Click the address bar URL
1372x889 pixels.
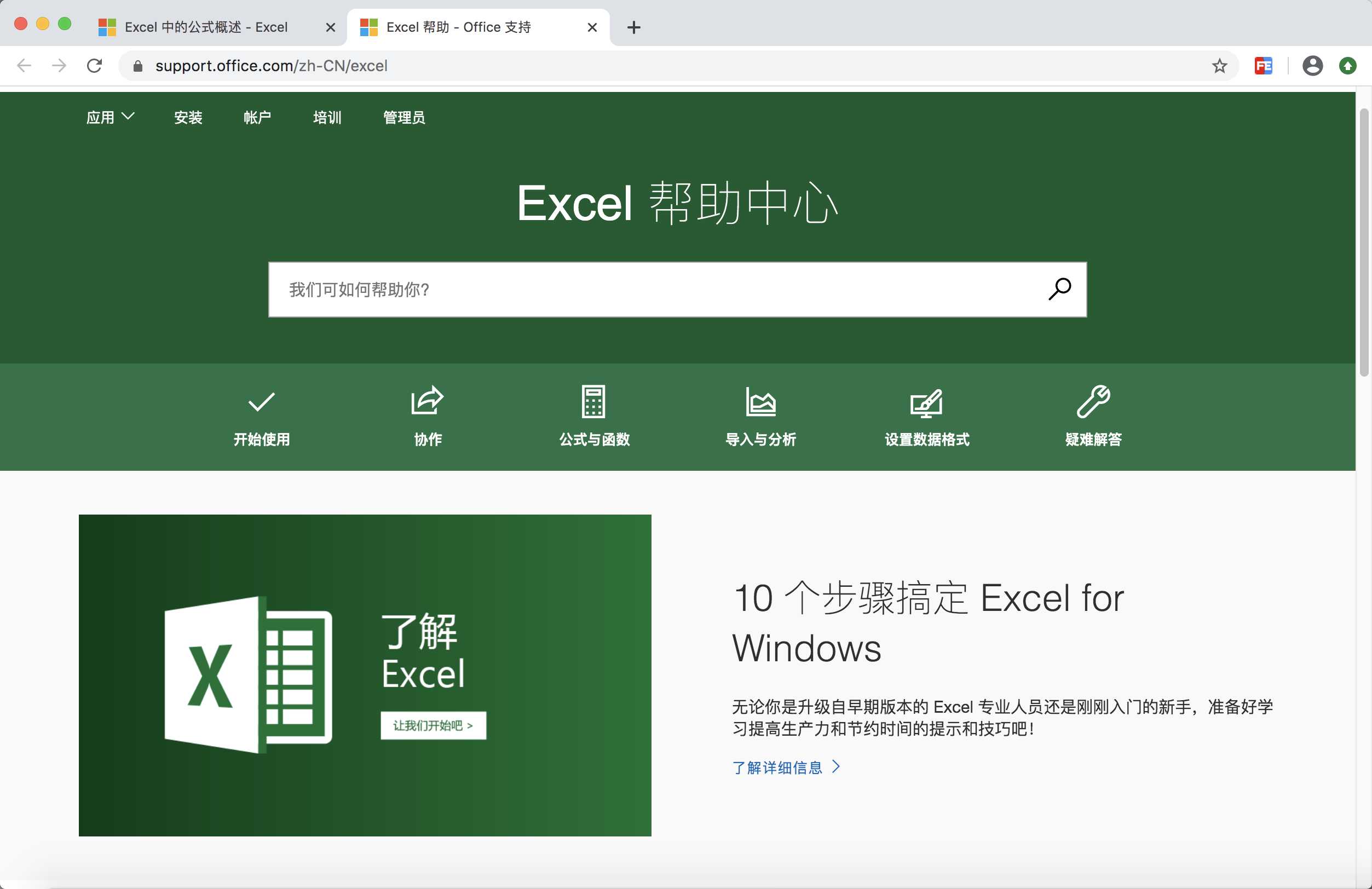coord(272,66)
